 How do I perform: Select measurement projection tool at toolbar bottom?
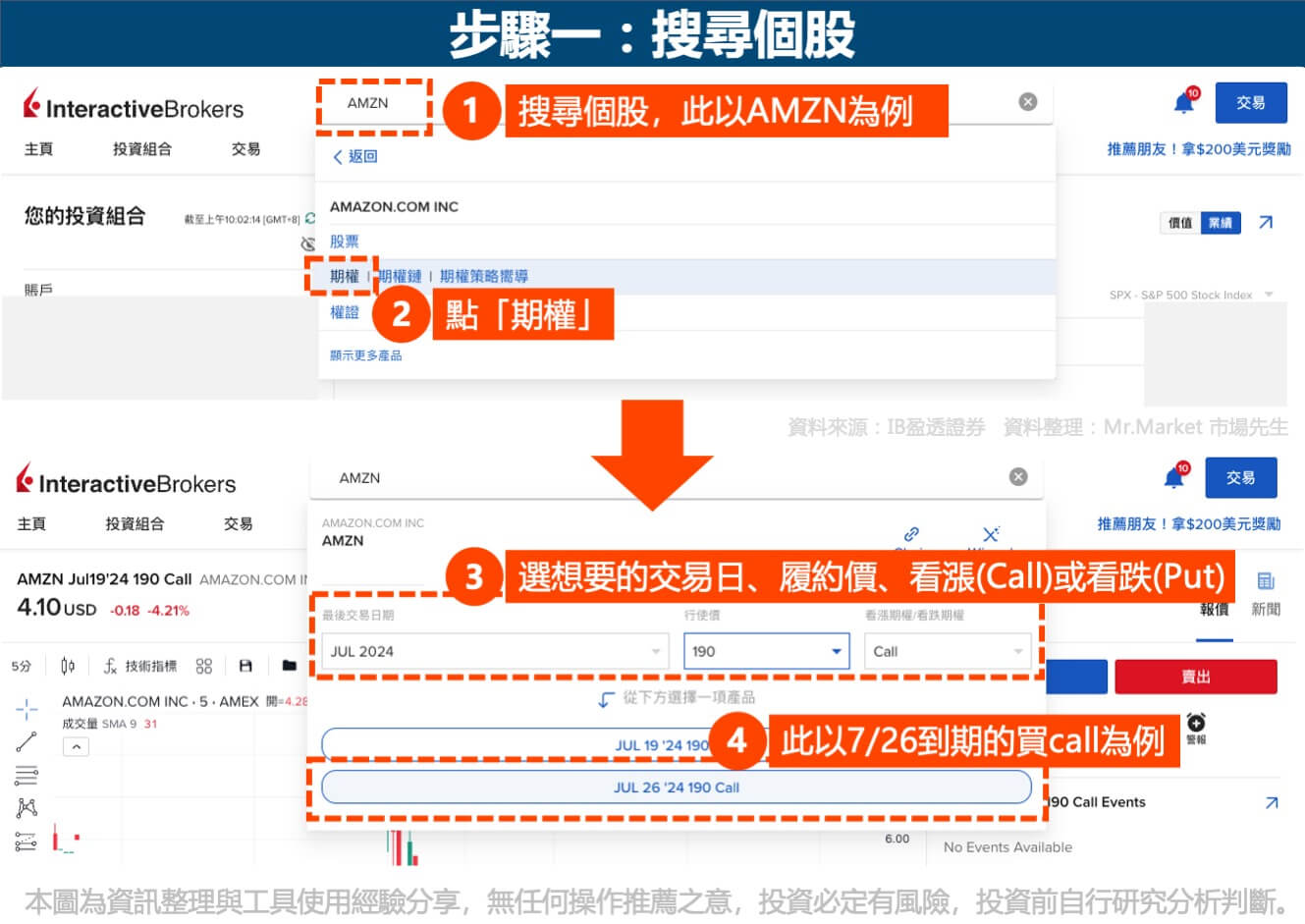tap(27, 841)
